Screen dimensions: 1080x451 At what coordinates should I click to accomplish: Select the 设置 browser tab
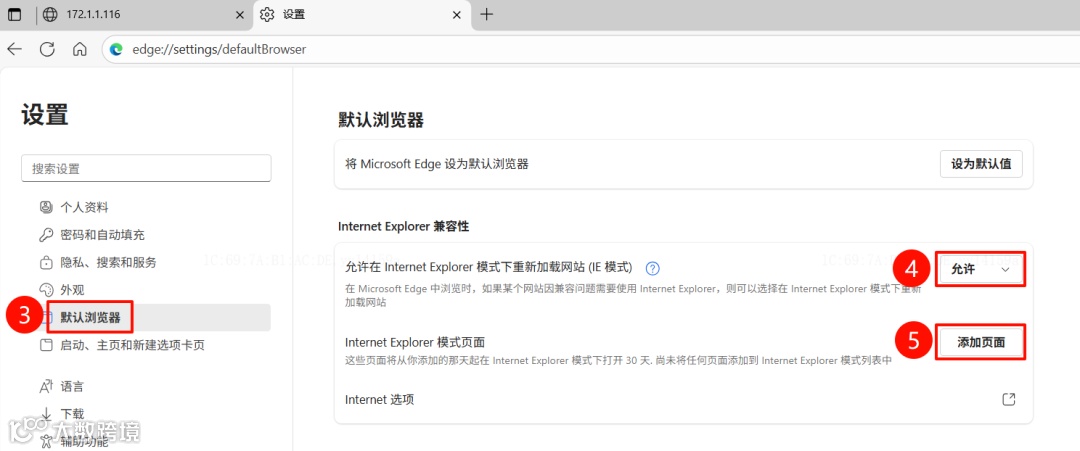pyautogui.click(x=362, y=14)
